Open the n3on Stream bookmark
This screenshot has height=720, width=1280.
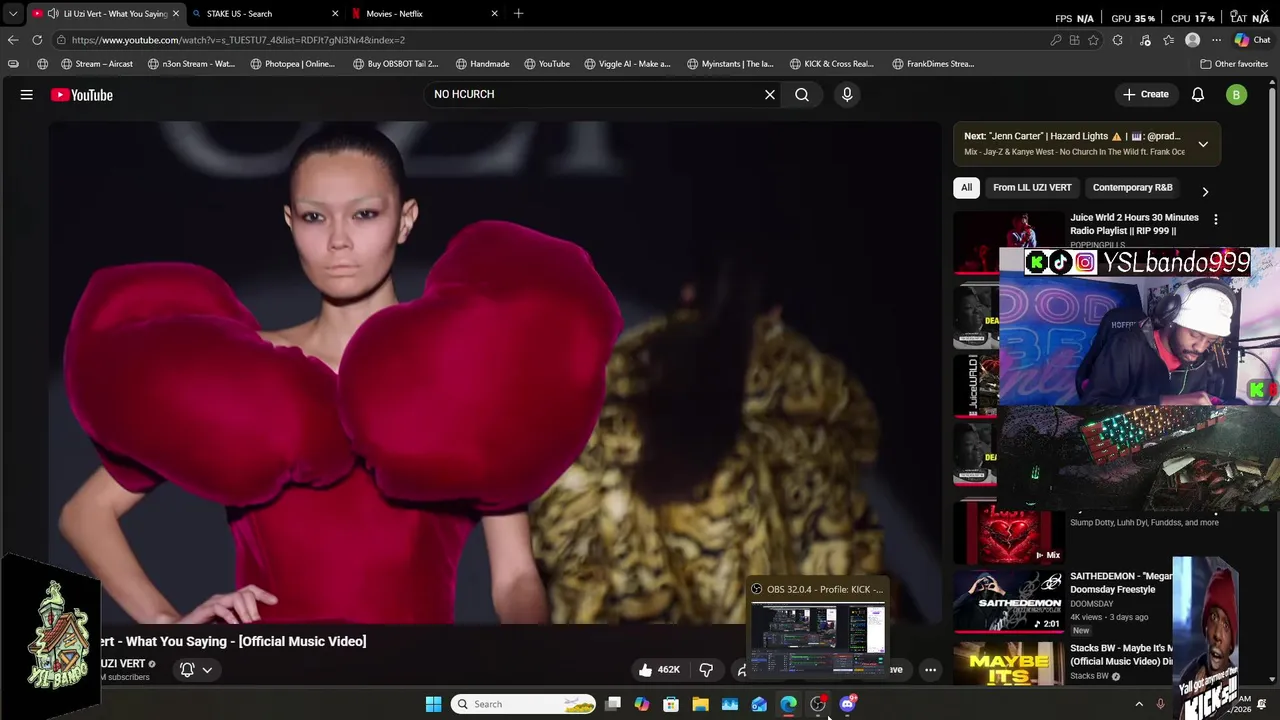point(191,64)
